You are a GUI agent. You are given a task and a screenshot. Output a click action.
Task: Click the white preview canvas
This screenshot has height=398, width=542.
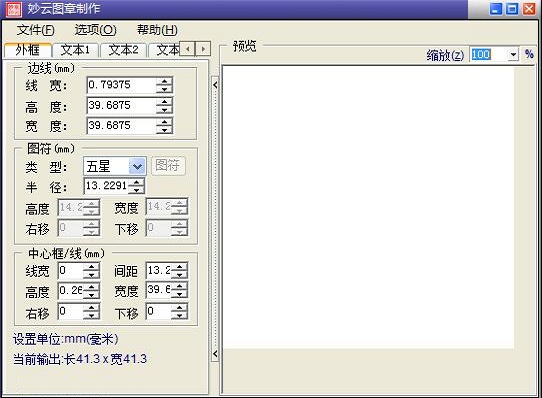(368, 207)
